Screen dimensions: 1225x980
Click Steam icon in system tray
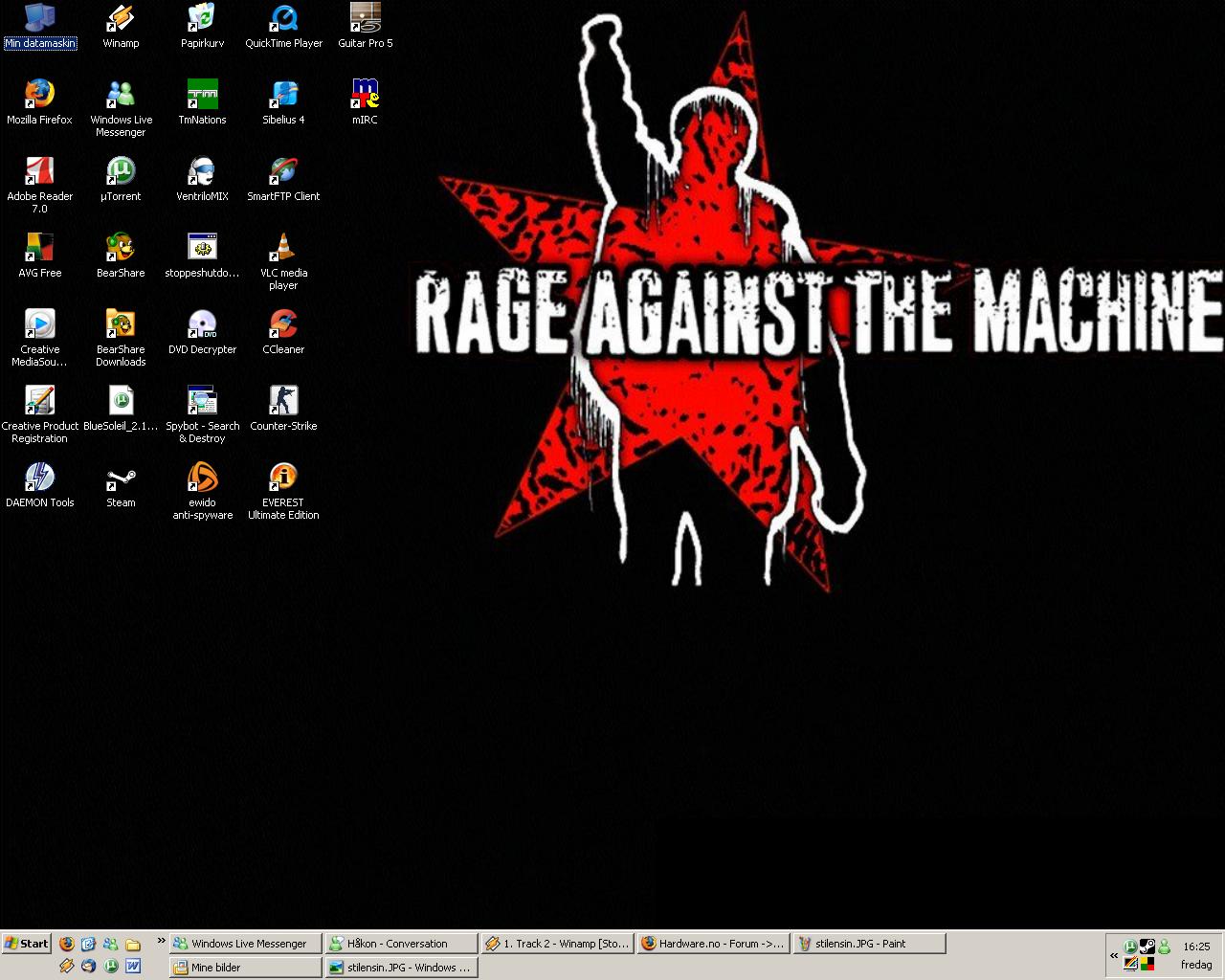click(x=1147, y=947)
